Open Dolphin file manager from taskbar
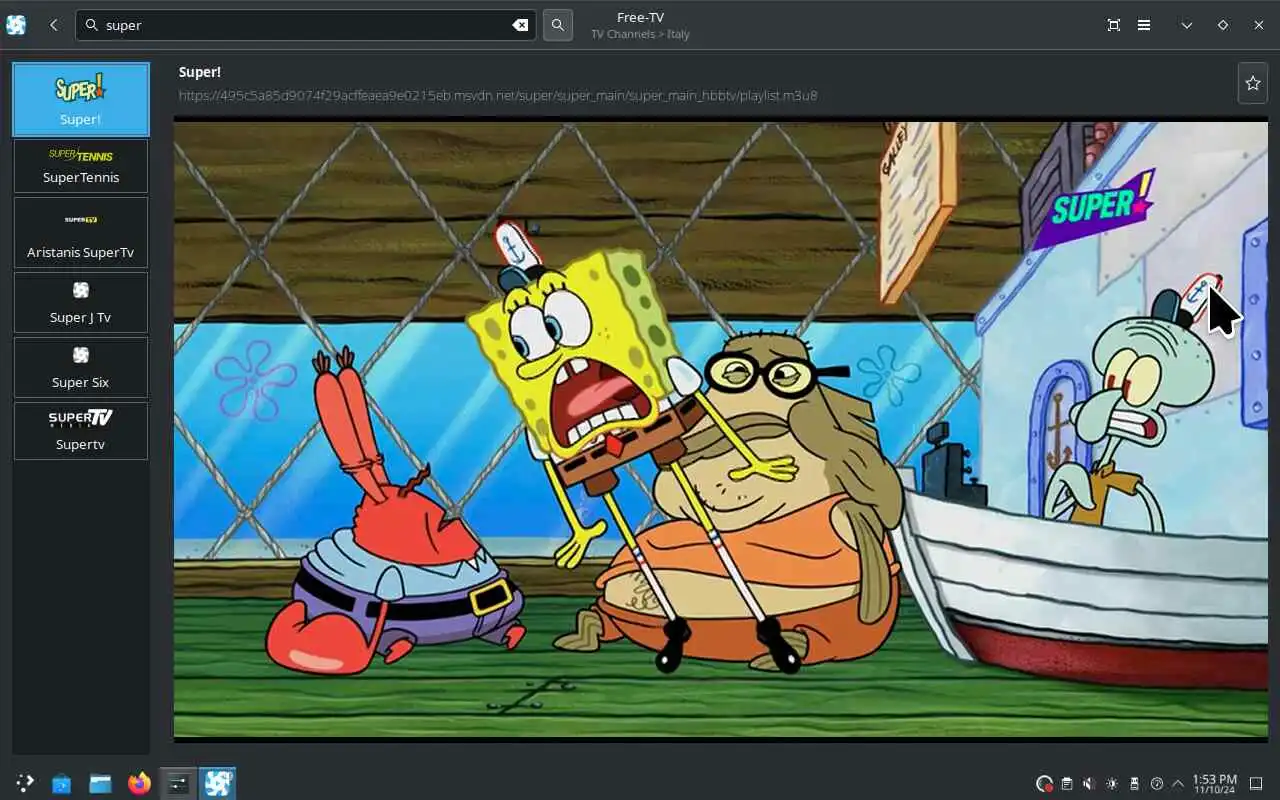This screenshot has height=800, width=1280. [x=100, y=783]
